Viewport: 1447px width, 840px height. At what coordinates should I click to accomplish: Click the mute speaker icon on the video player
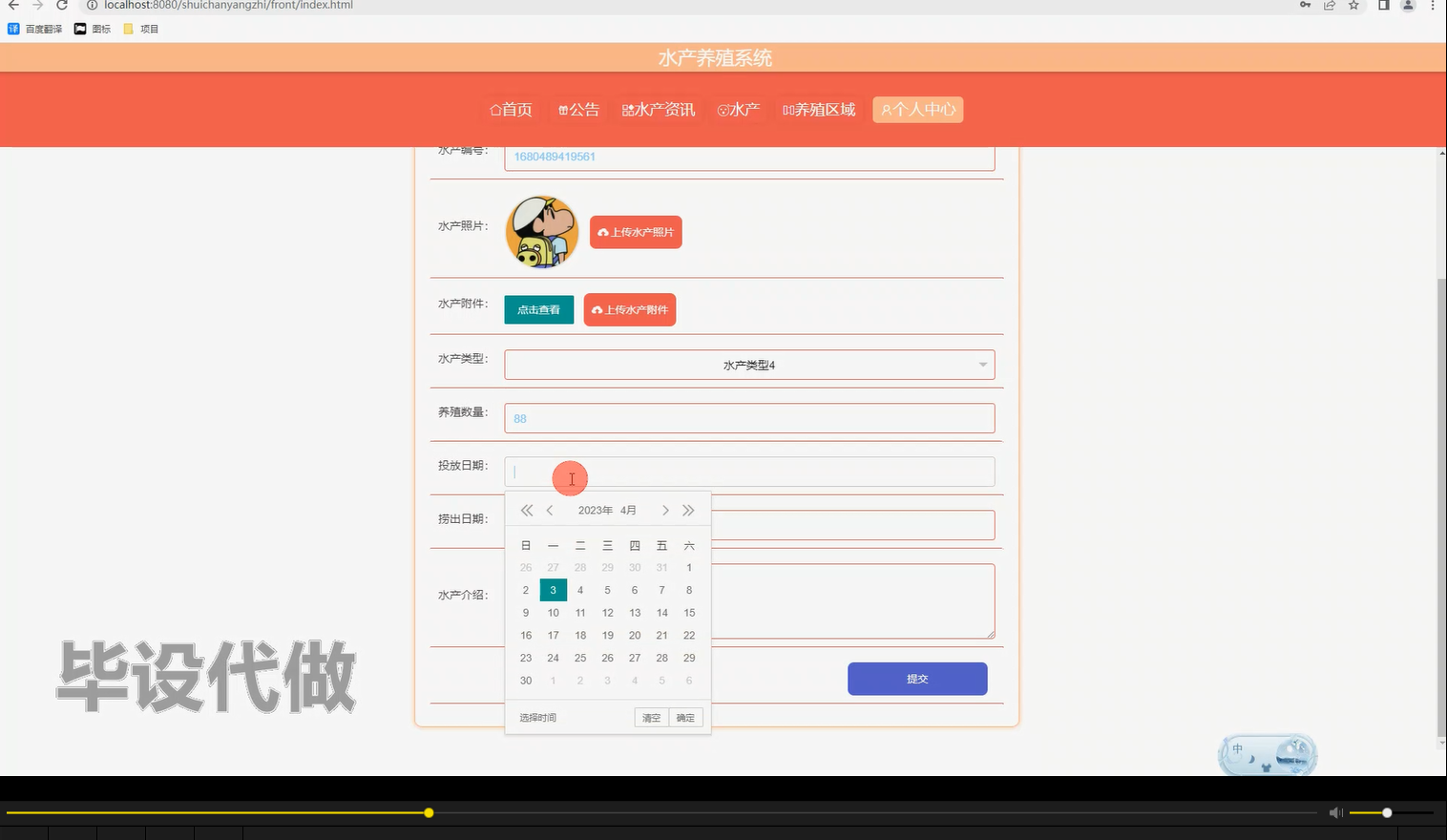1335,812
